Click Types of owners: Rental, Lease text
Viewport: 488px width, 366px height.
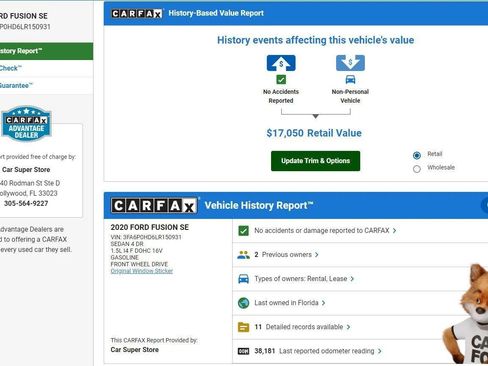coord(301,279)
